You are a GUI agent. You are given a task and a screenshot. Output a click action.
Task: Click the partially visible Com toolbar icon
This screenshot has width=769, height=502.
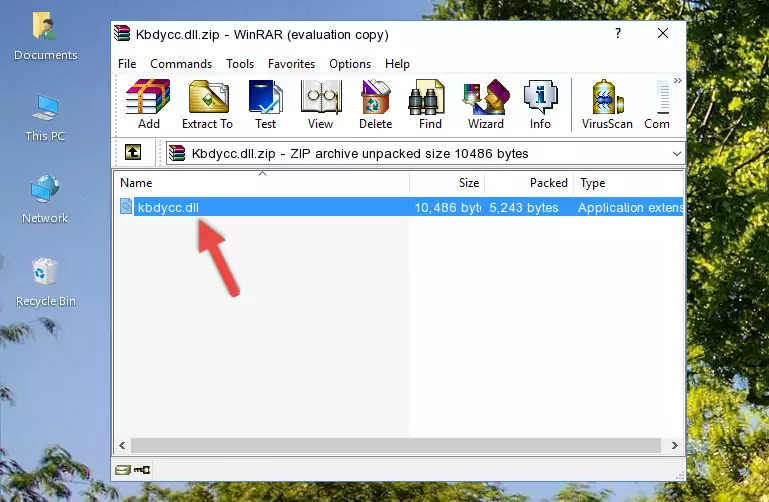coord(657,104)
